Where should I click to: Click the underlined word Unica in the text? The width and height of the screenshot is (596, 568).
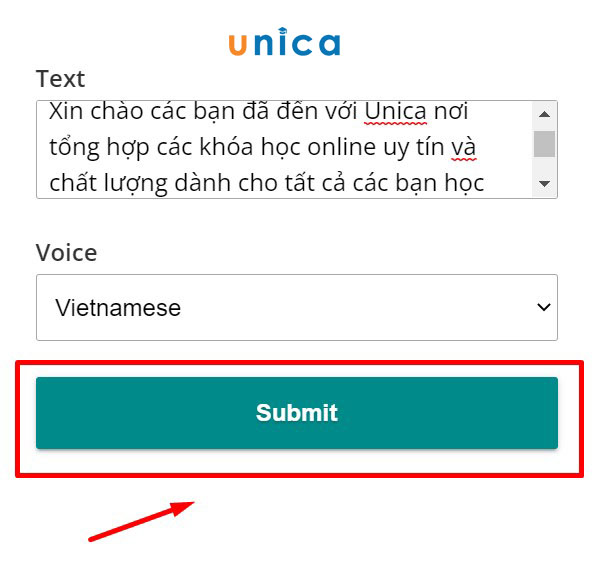coord(395,111)
